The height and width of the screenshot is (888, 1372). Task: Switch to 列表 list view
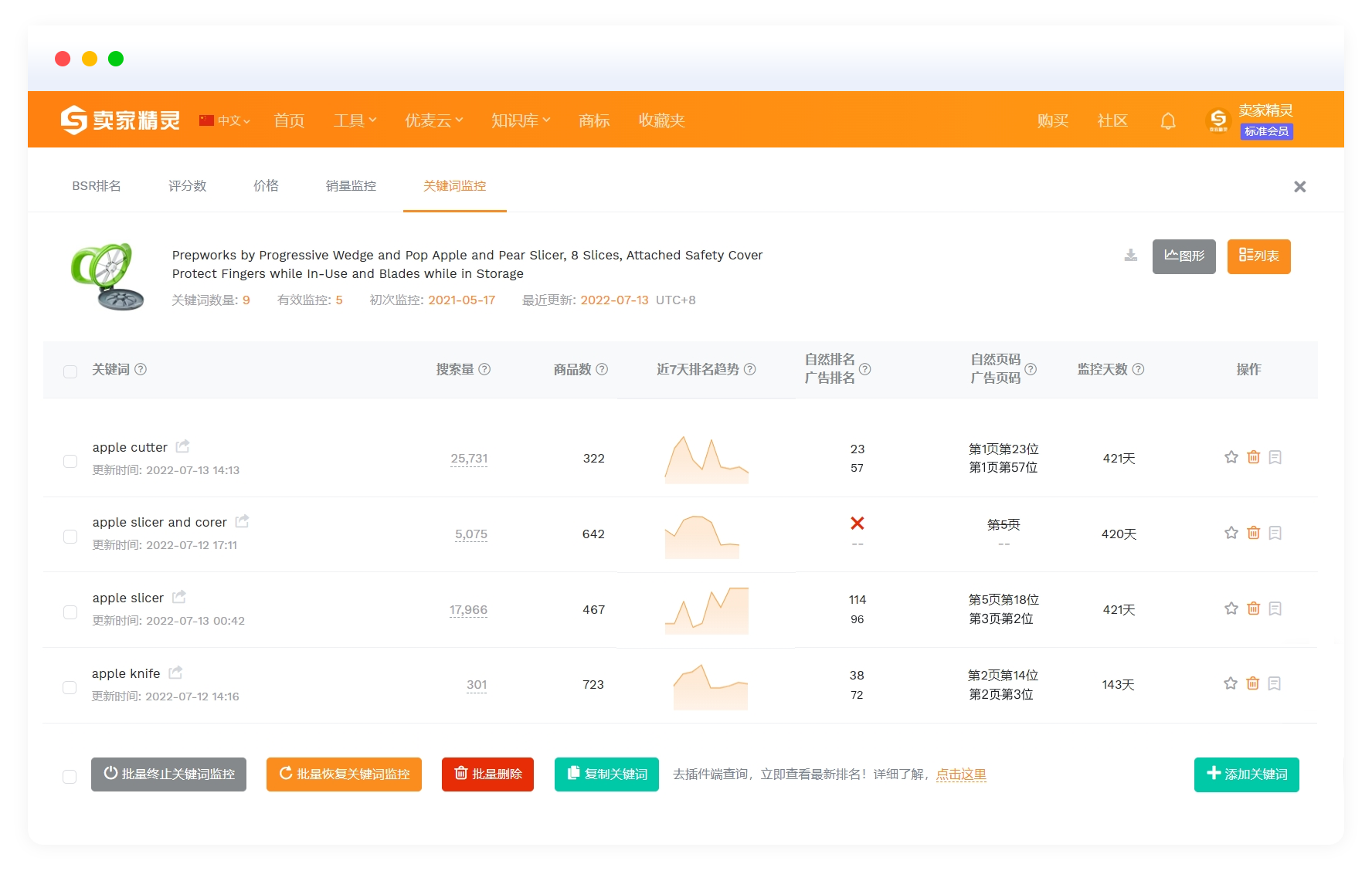point(1259,256)
